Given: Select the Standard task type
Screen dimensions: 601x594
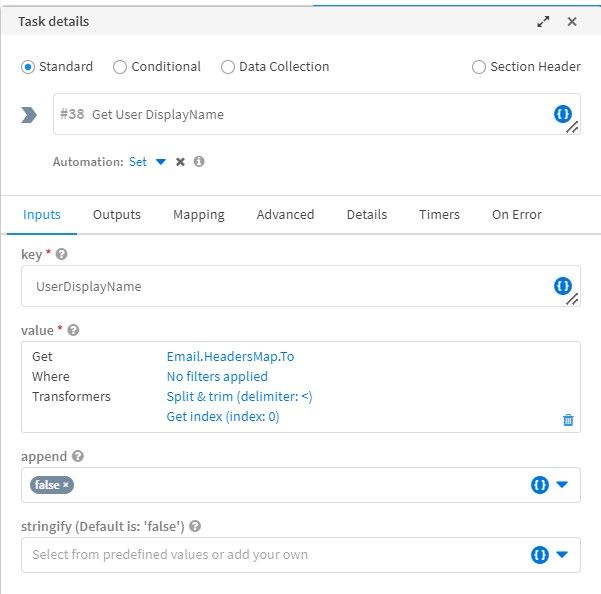Looking at the screenshot, I should click(28, 67).
